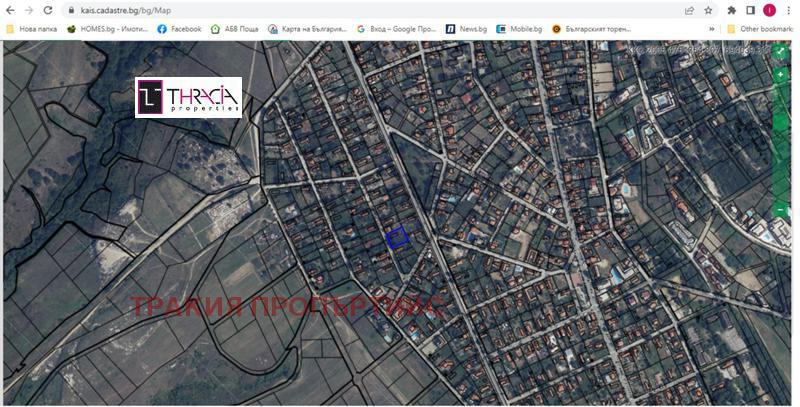Select the blue outlined parcel on map

[397, 237]
